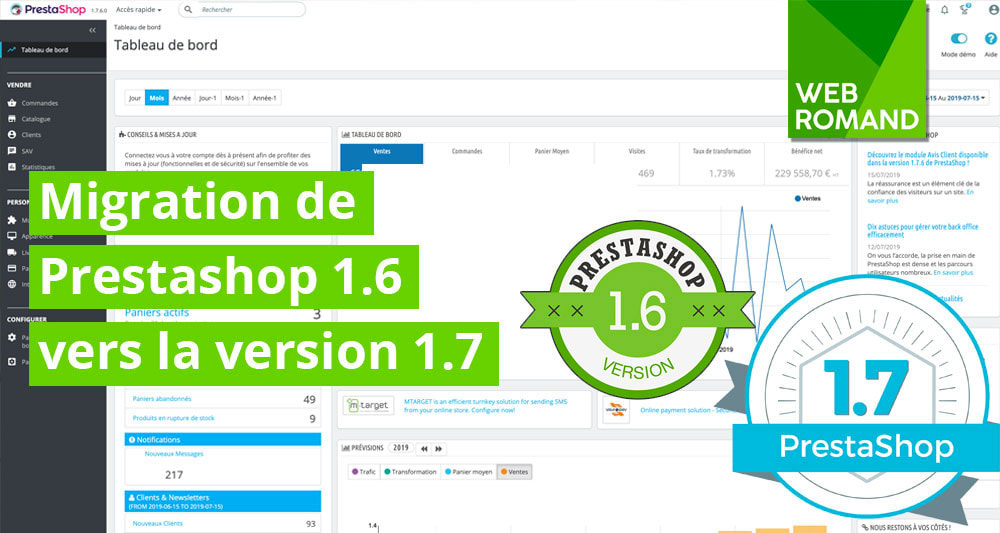Toggle the Trafic series in forecast chart
The height and width of the screenshot is (533, 1000).
pos(363,472)
